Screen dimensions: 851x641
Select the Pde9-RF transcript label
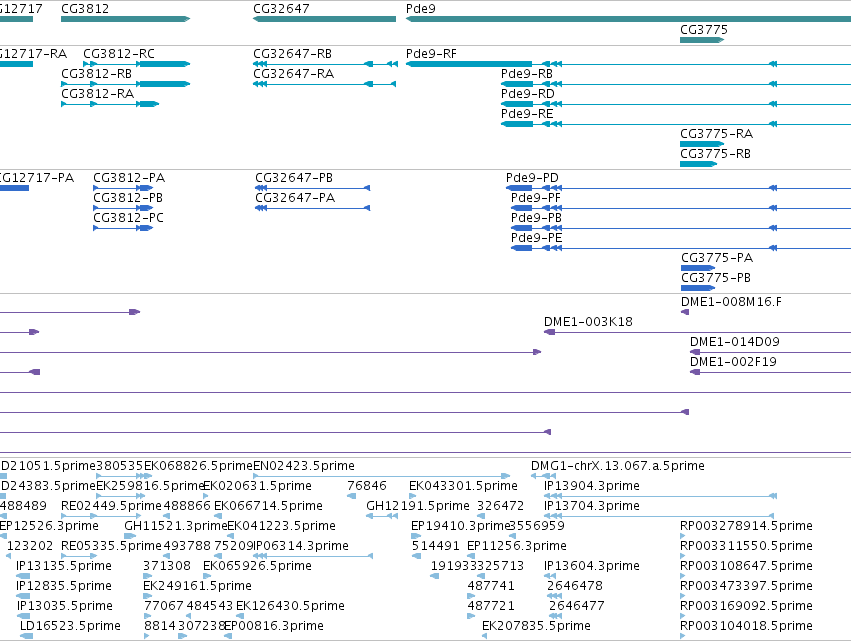click(431, 54)
